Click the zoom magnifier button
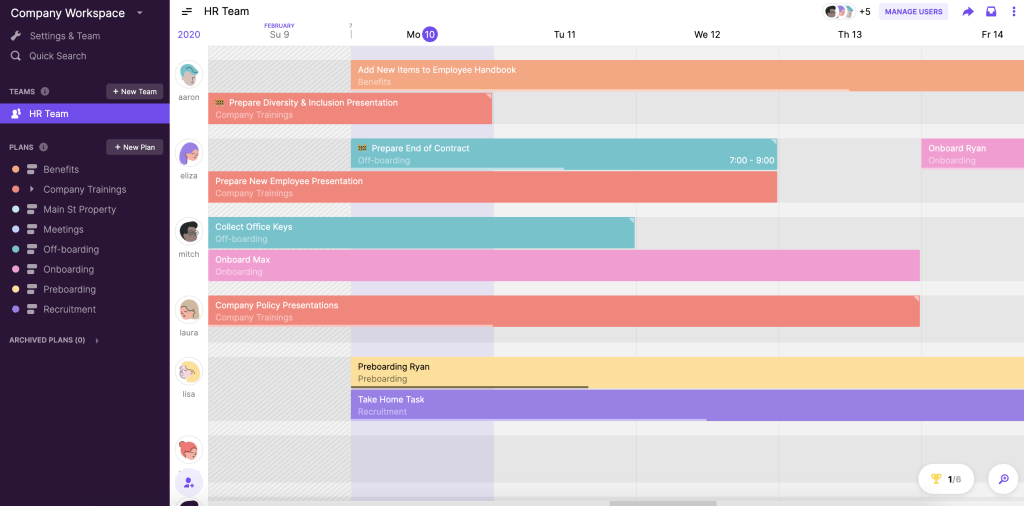This screenshot has height=506, width=1024. click(x=1004, y=479)
